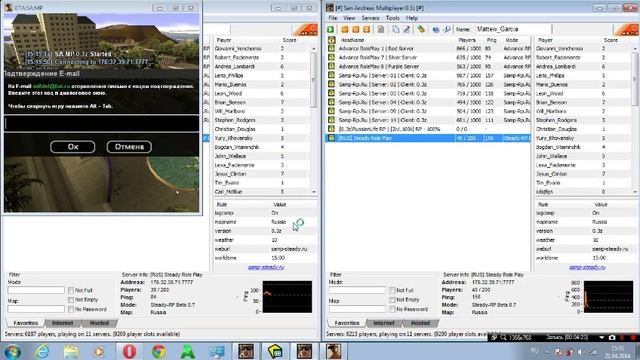Sort server list by Ping column
Image resolution: width=640 pixels, height=360 pixels.
pos(491,40)
